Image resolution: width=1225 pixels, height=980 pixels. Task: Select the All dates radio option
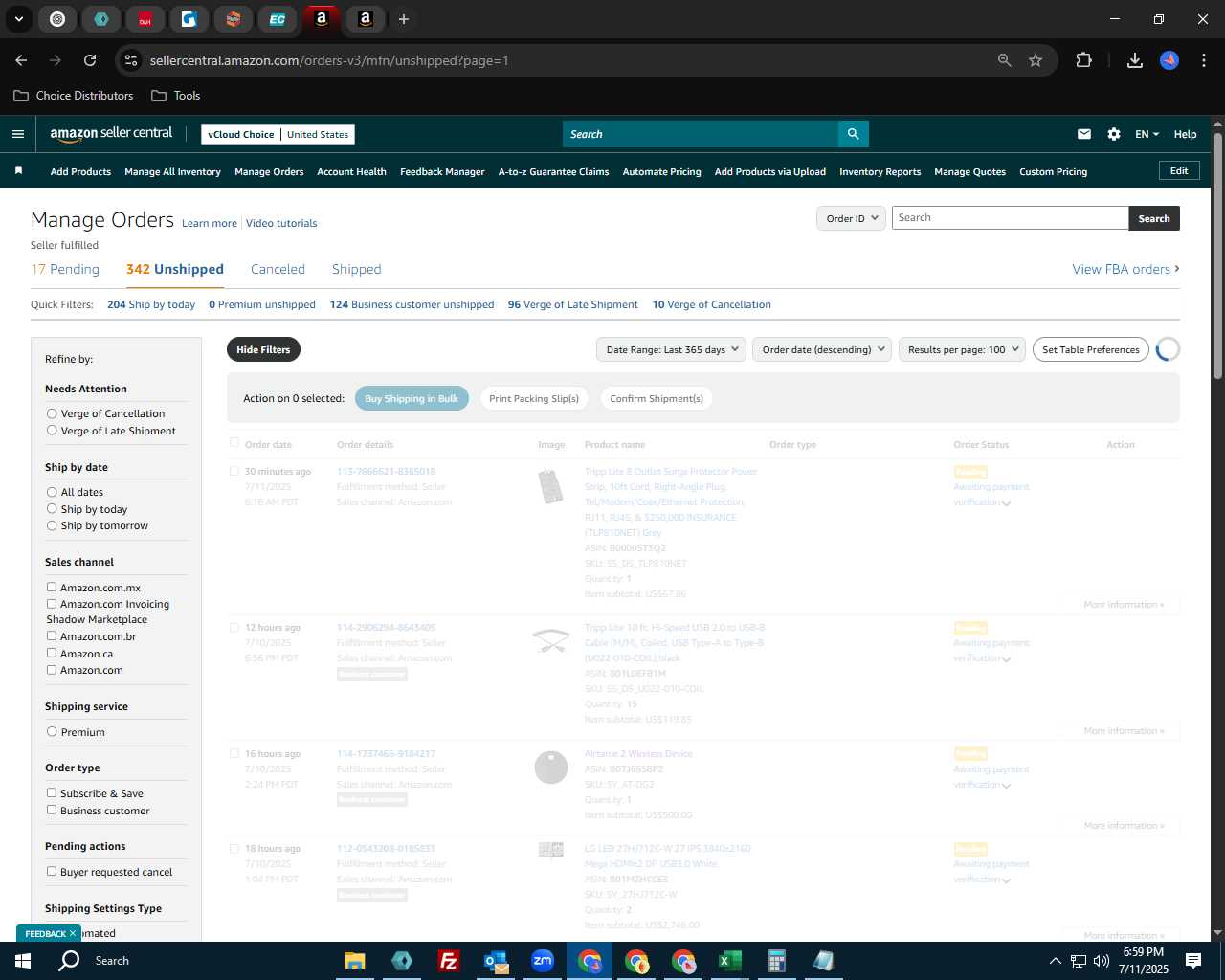click(x=52, y=492)
